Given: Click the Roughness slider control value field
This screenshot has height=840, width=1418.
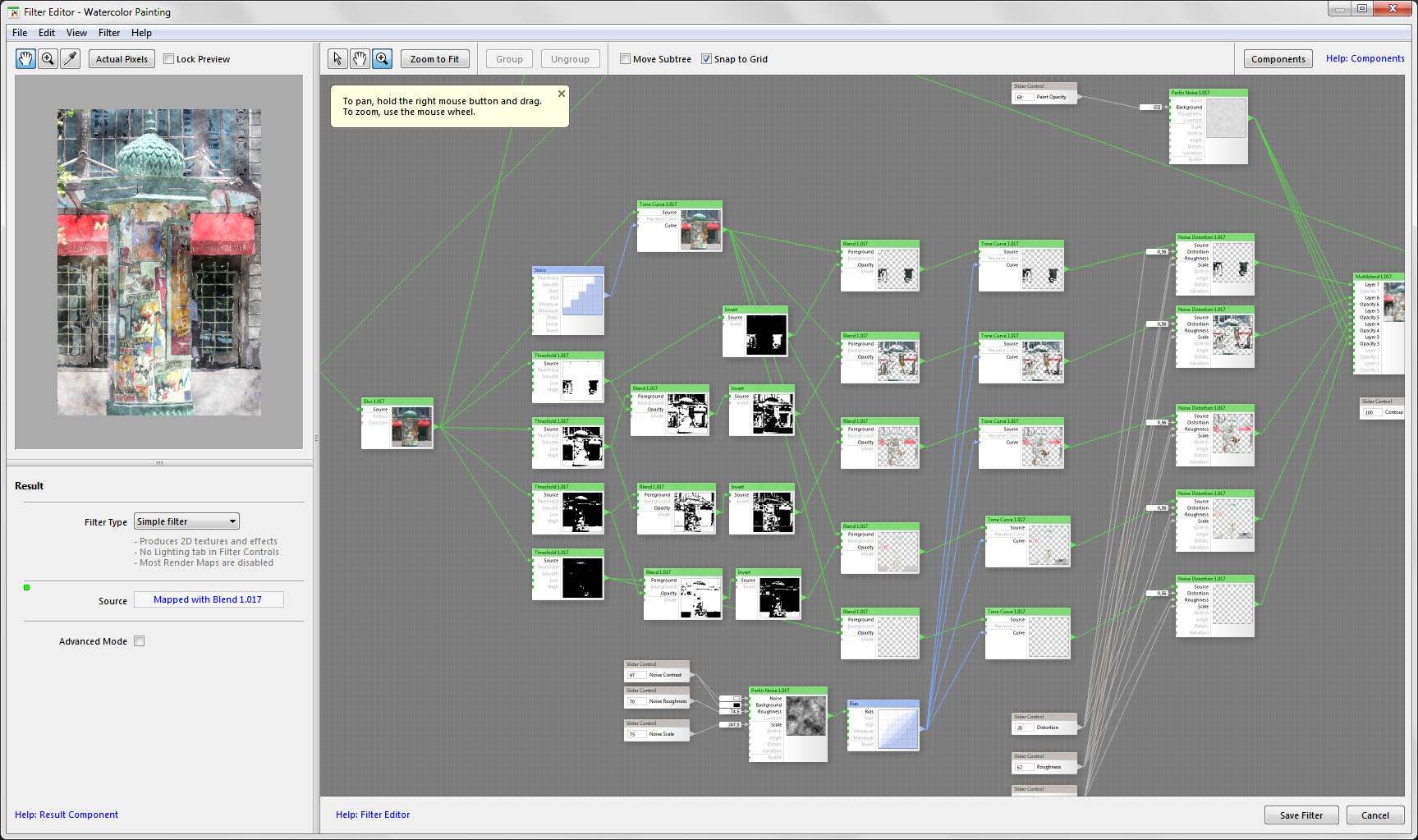Looking at the screenshot, I should [x=1023, y=767].
